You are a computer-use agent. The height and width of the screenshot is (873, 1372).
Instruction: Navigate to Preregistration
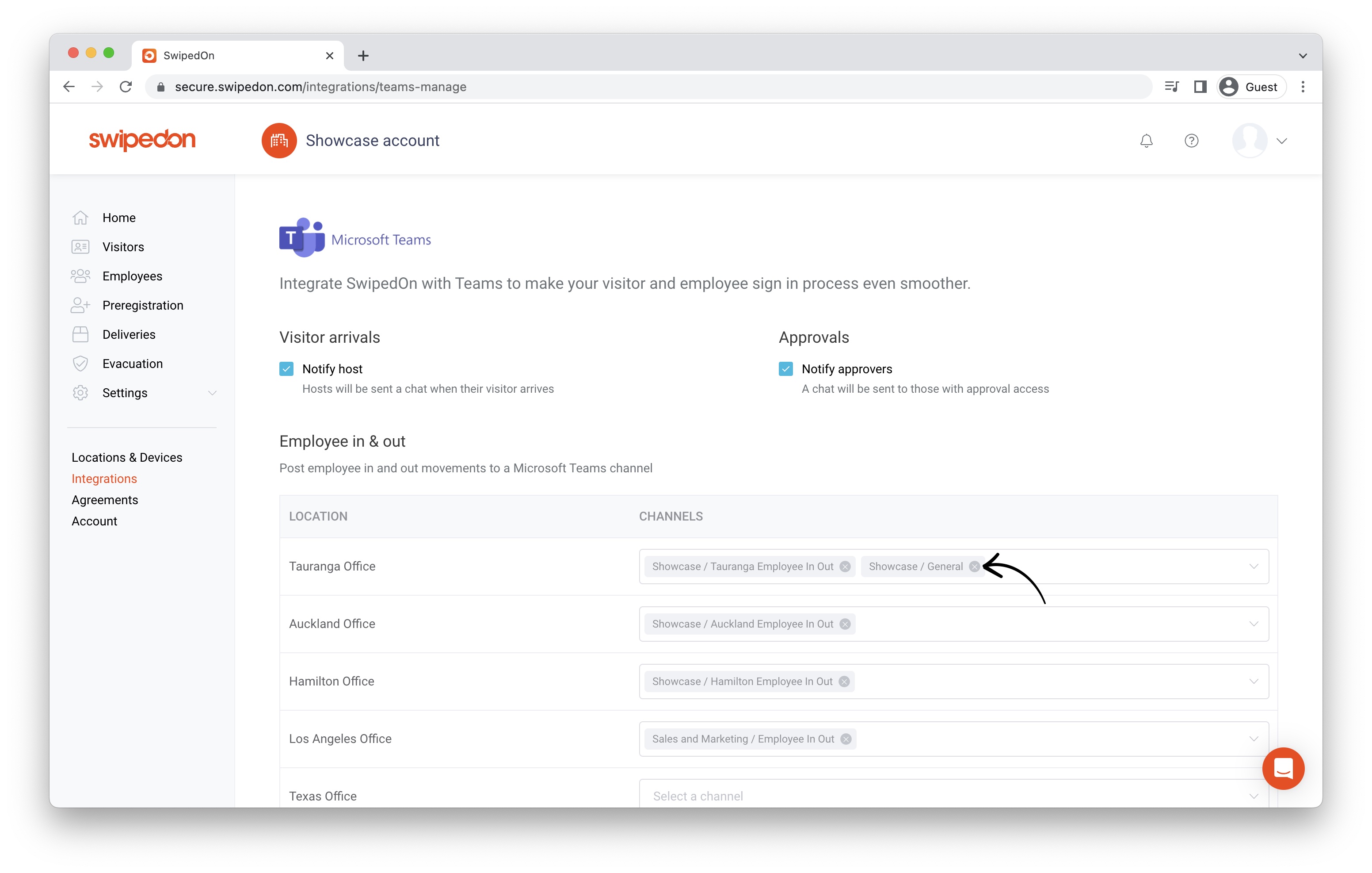point(143,305)
